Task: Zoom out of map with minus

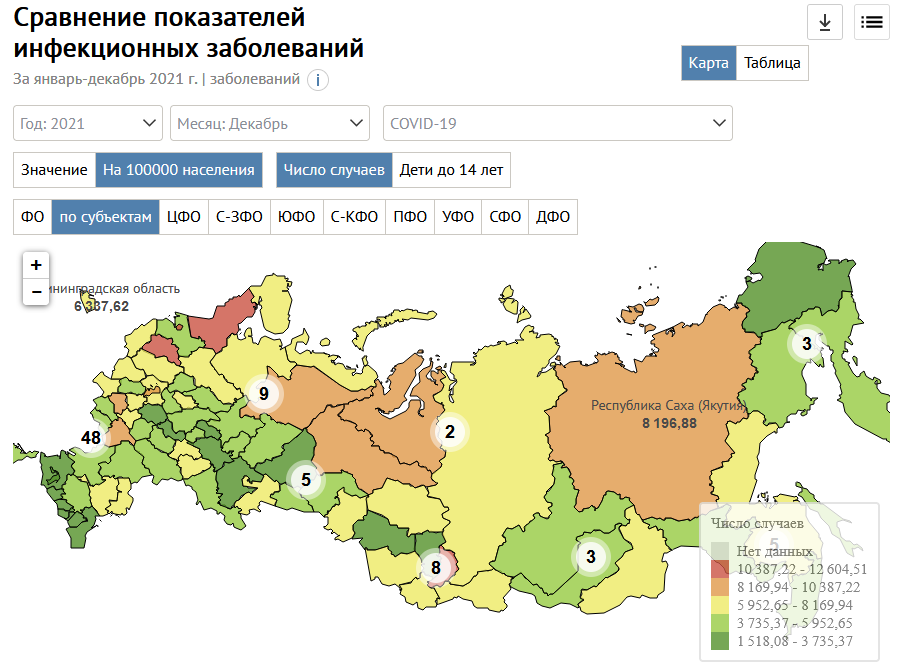Action: [36, 292]
